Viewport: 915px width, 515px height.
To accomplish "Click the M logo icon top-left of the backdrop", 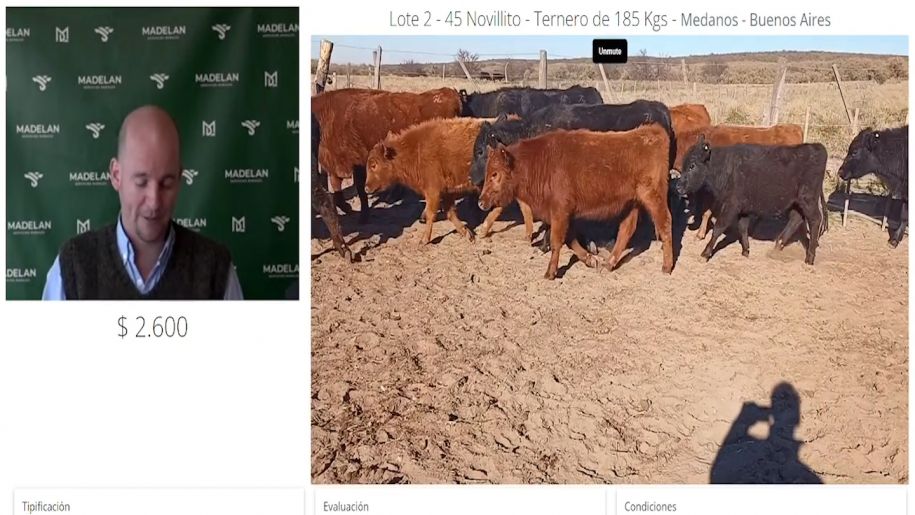I will 62,35.
